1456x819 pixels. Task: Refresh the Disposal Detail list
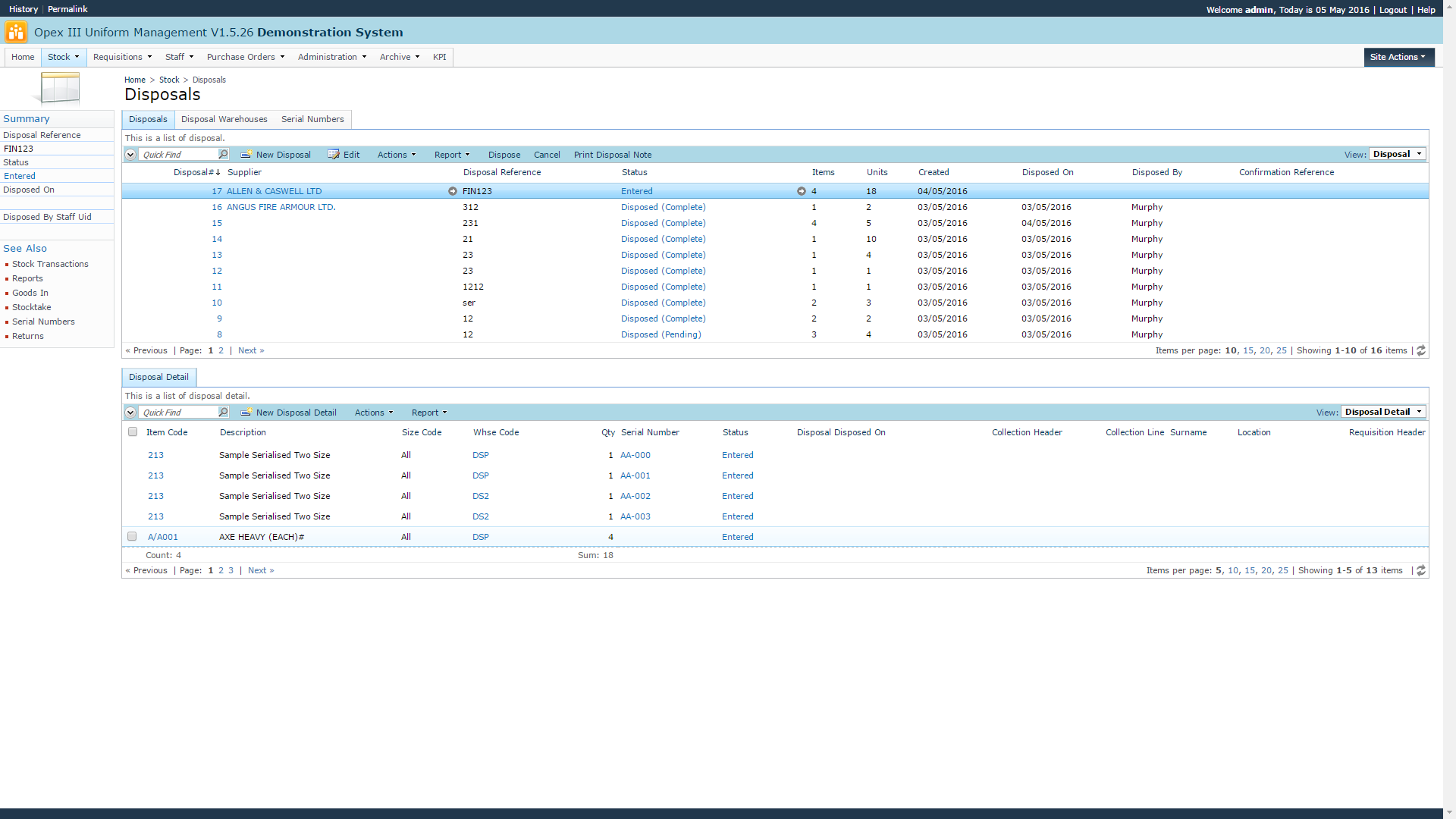[1421, 570]
